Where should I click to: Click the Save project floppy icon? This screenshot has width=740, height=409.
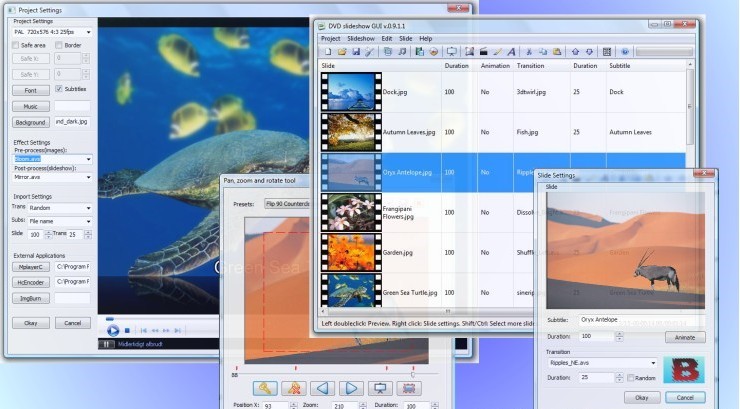tap(356, 52)
